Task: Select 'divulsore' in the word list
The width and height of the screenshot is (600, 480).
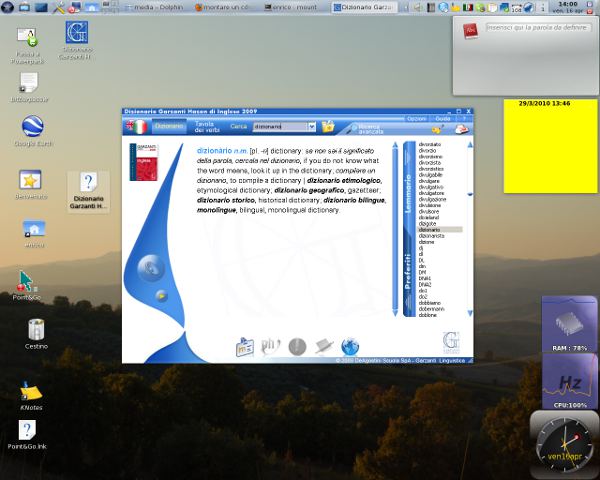Action: pos(429,211)
